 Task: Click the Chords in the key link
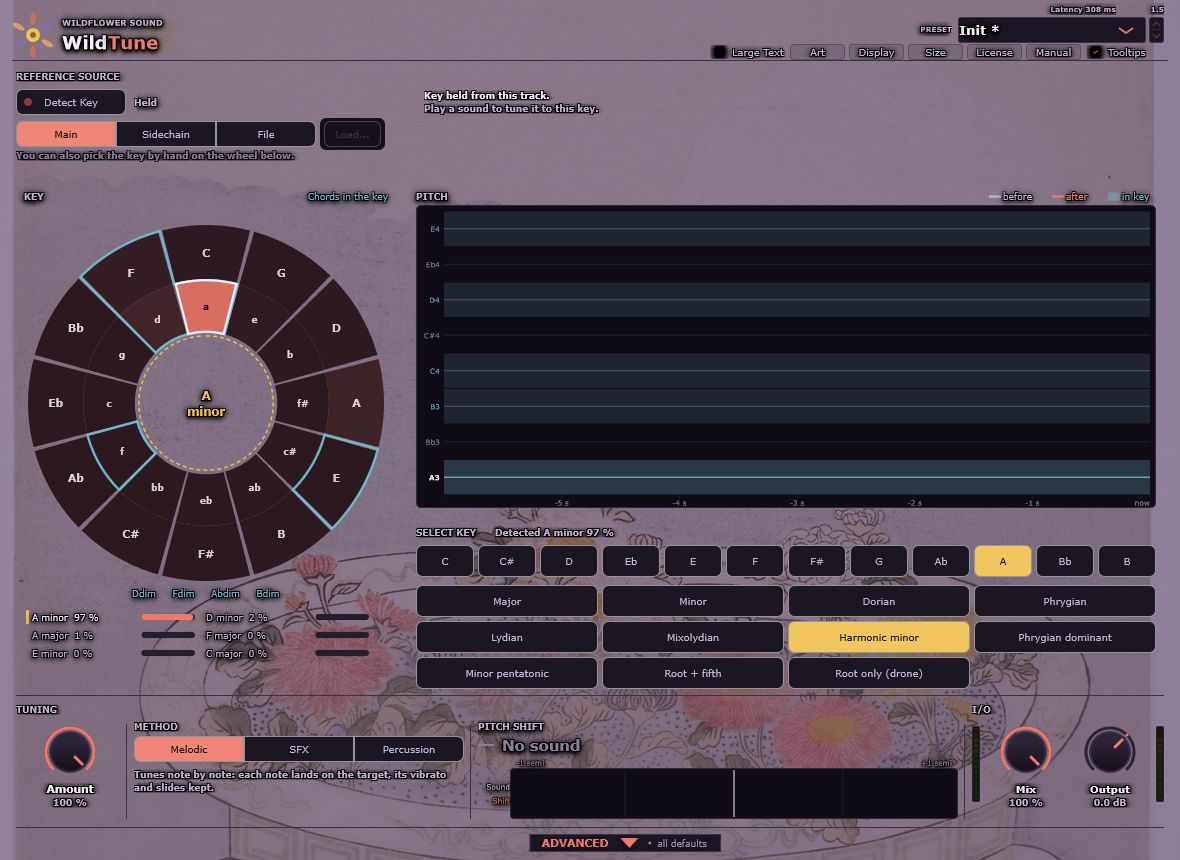point(348,196)
